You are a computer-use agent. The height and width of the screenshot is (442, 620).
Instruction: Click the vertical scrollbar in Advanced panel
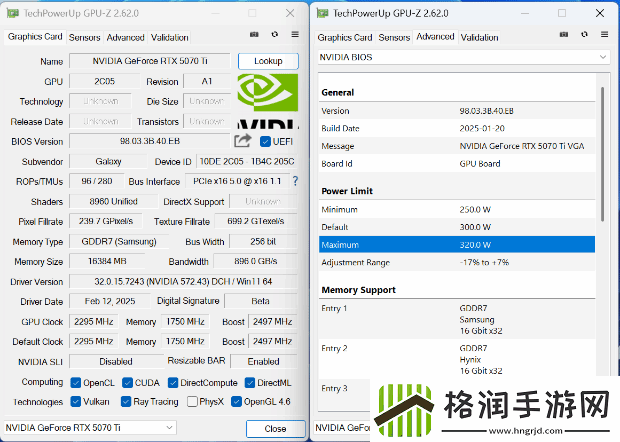[x=603, y=150]
